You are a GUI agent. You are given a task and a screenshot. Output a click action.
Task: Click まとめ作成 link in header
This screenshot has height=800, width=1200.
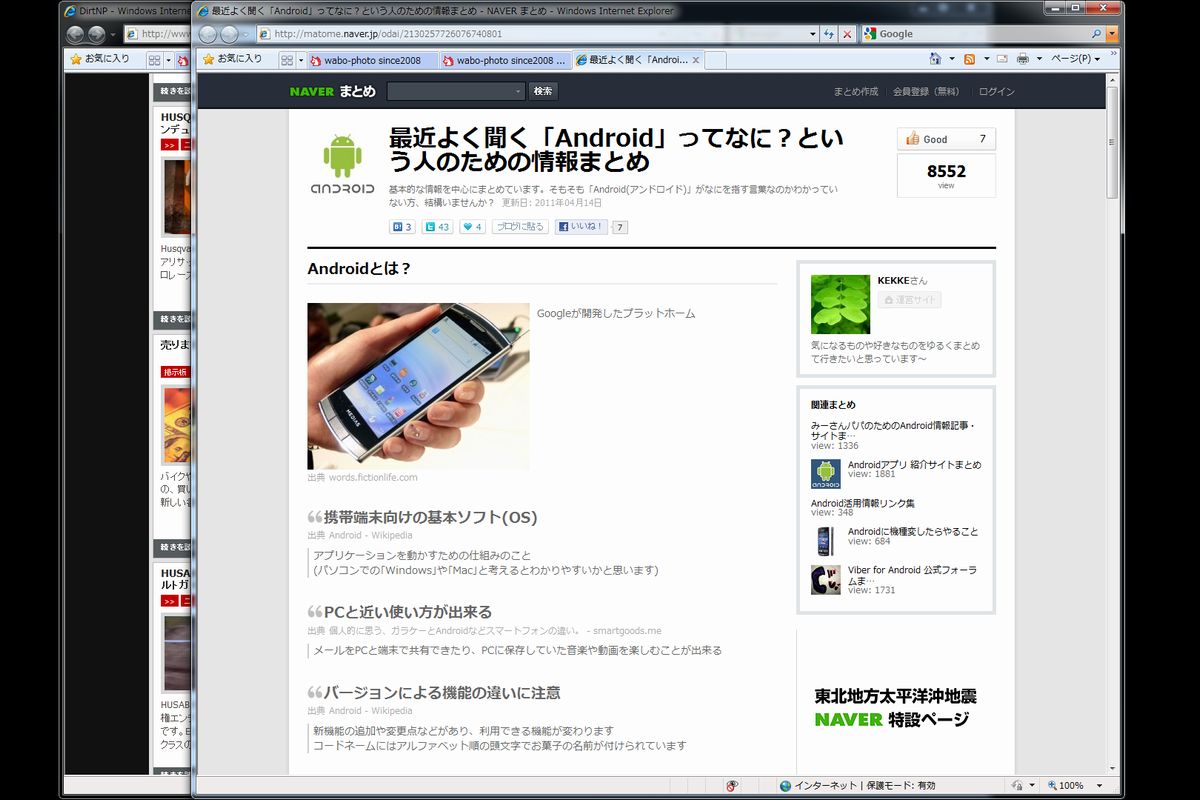pyautogui.click(x=856, y=92)
